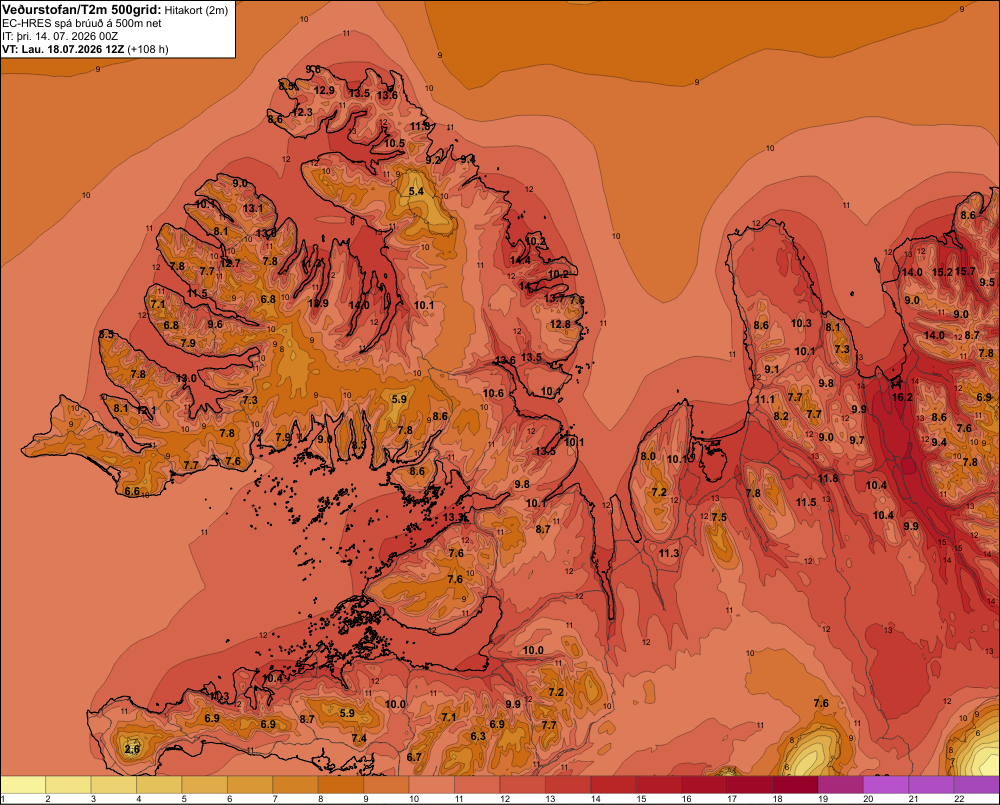Click the red 14–15 degree legend swatch

pos(614,785)
